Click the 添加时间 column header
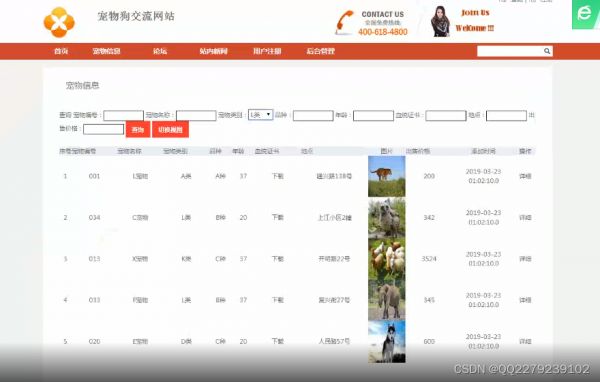The width and height of the screenshot is (600, 382). pos(483,151)
